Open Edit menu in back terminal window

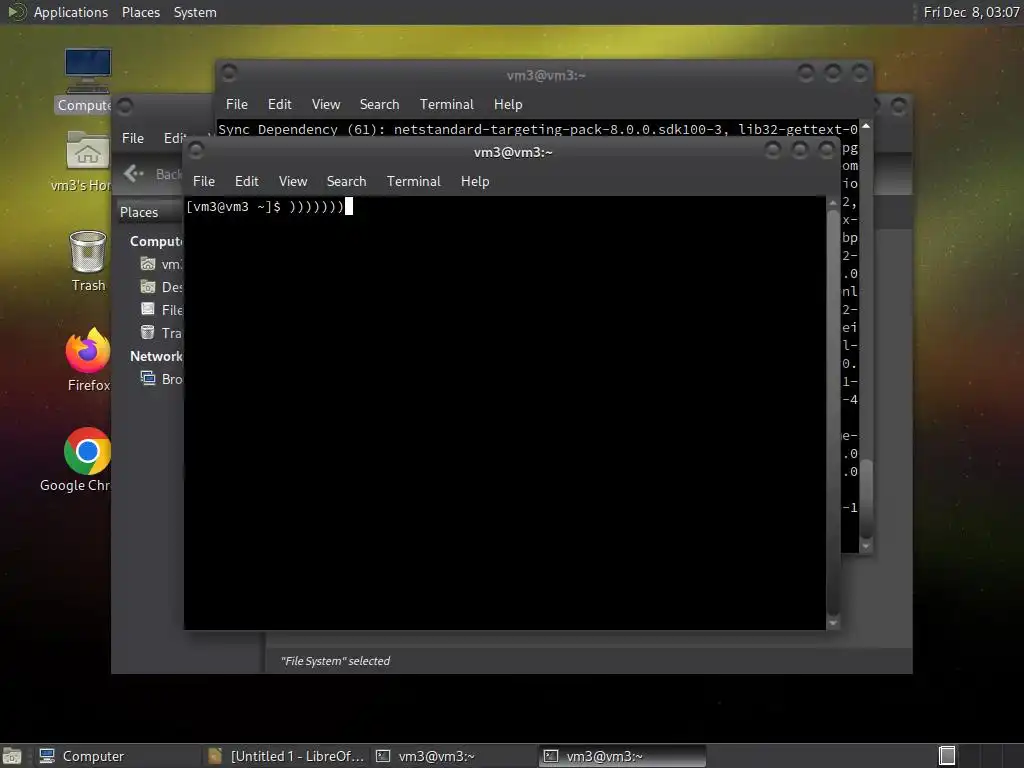pyautogui.click(x=280, y=104)
